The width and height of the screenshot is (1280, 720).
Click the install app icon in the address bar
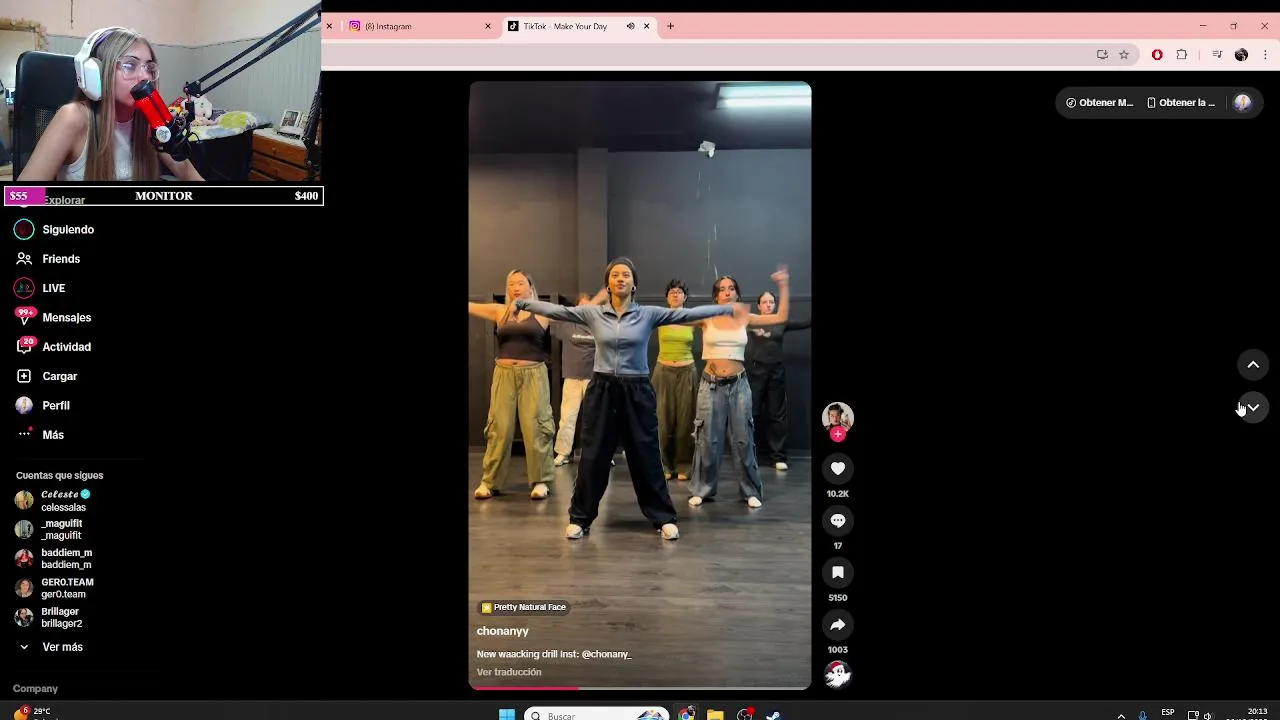(1102, 55)
